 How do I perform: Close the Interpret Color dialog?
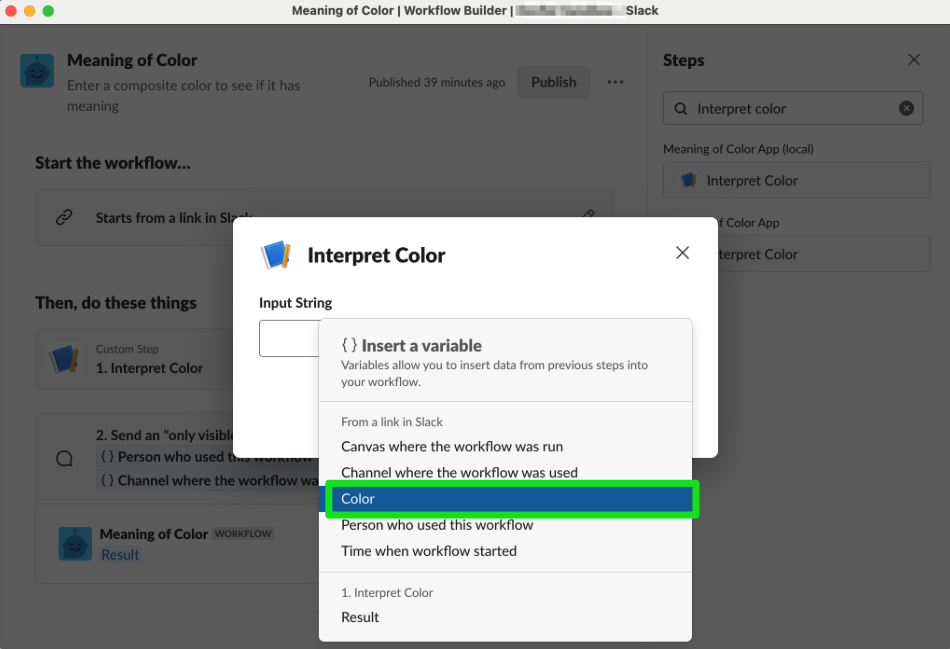tap(682, 253)
